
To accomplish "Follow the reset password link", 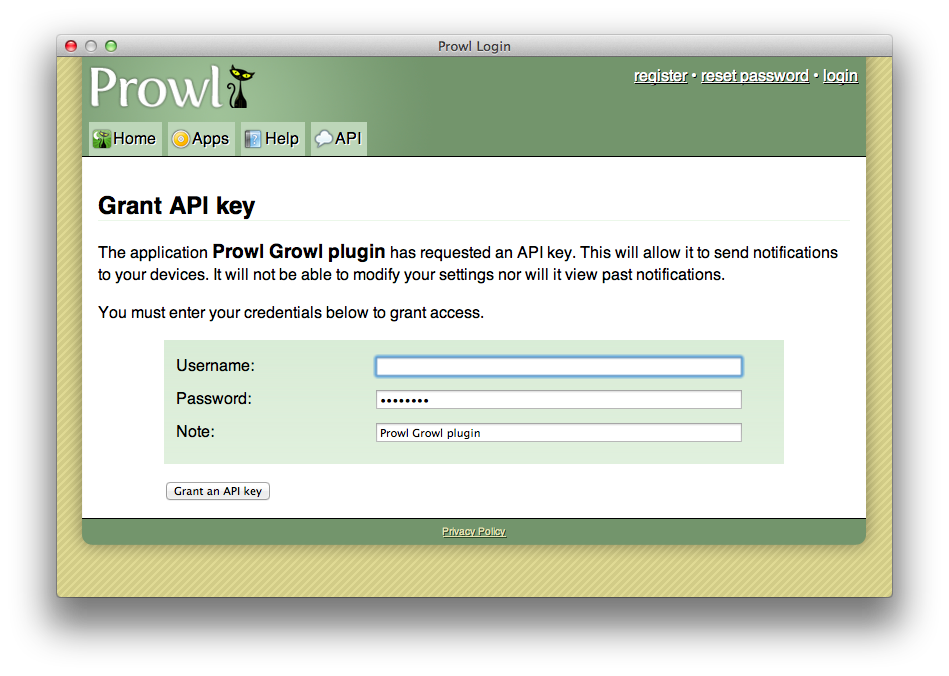I will [x=755, y=76].
